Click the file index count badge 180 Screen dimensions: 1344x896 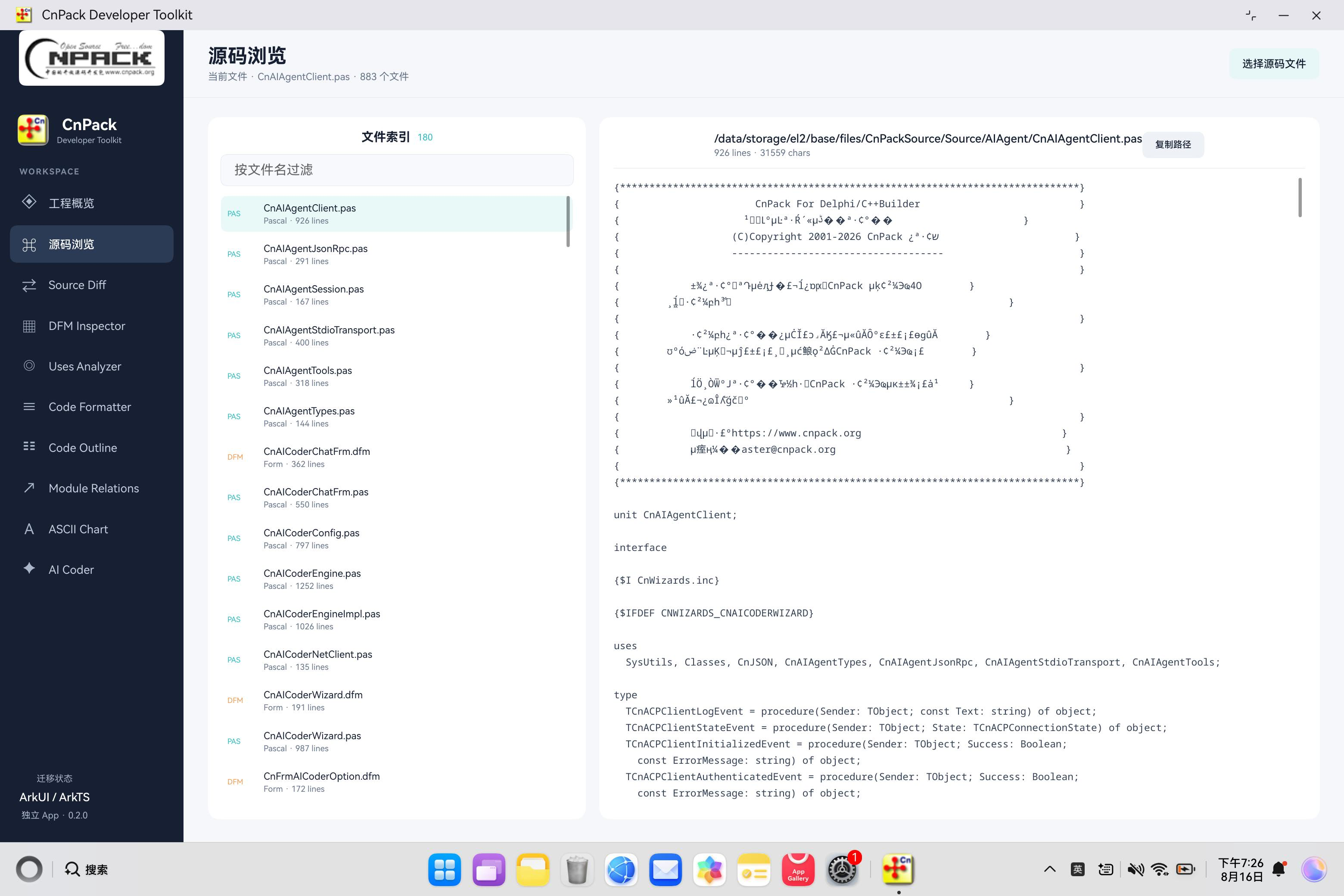point(425,137)
